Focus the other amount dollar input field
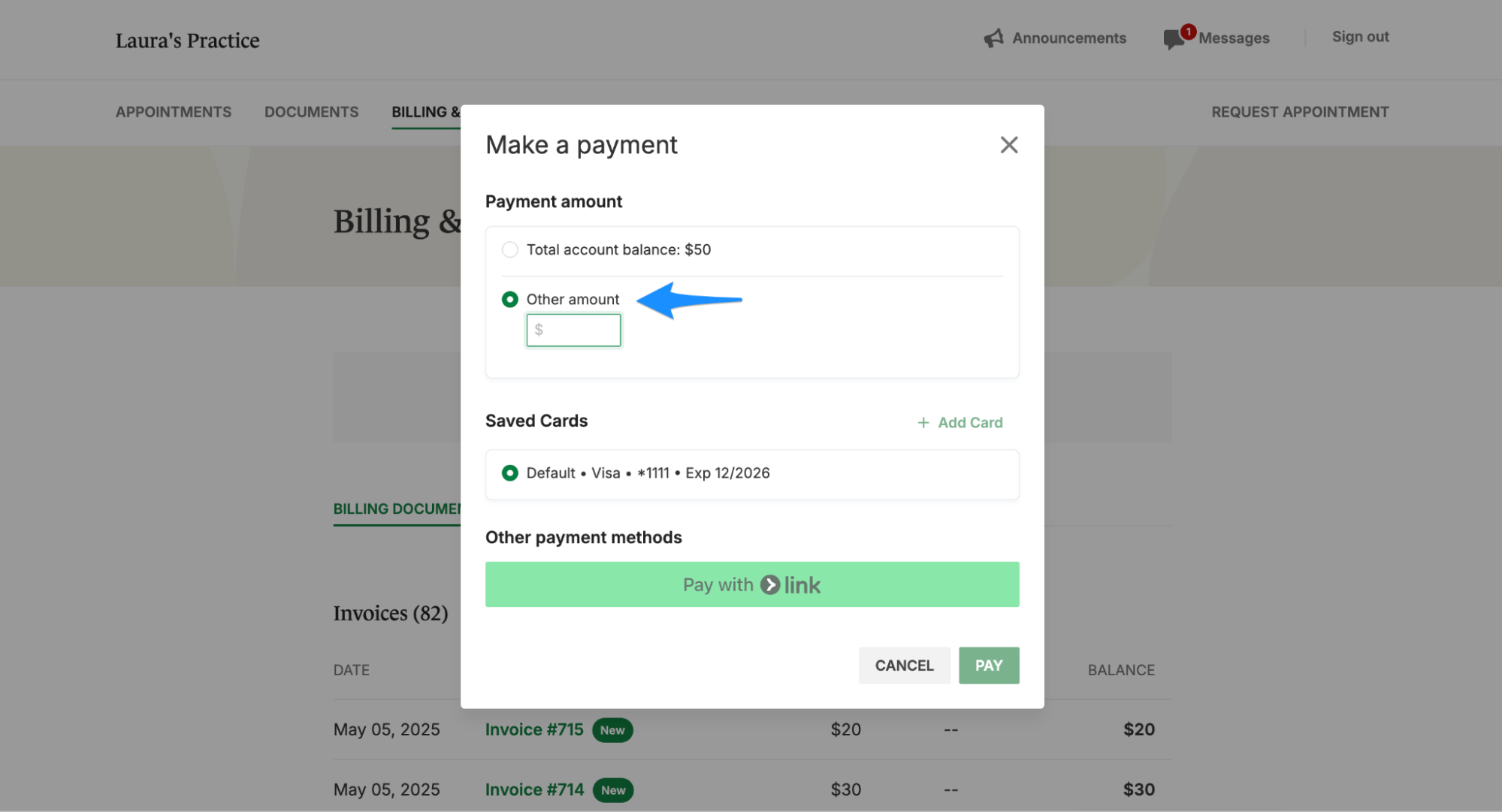This screenshot has width=1502, height=812. (573, 331)
